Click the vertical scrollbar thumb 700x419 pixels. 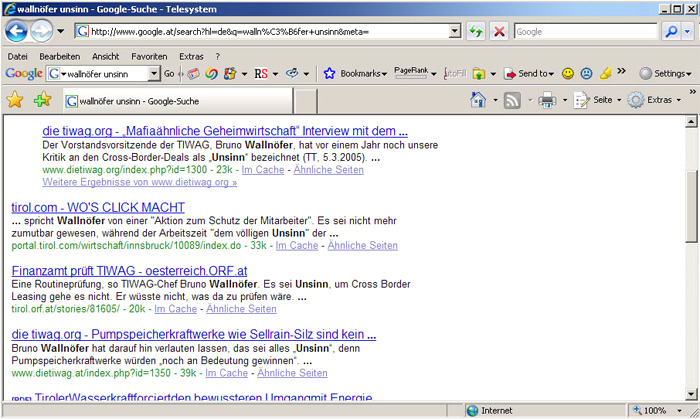(x=691, y=206)
